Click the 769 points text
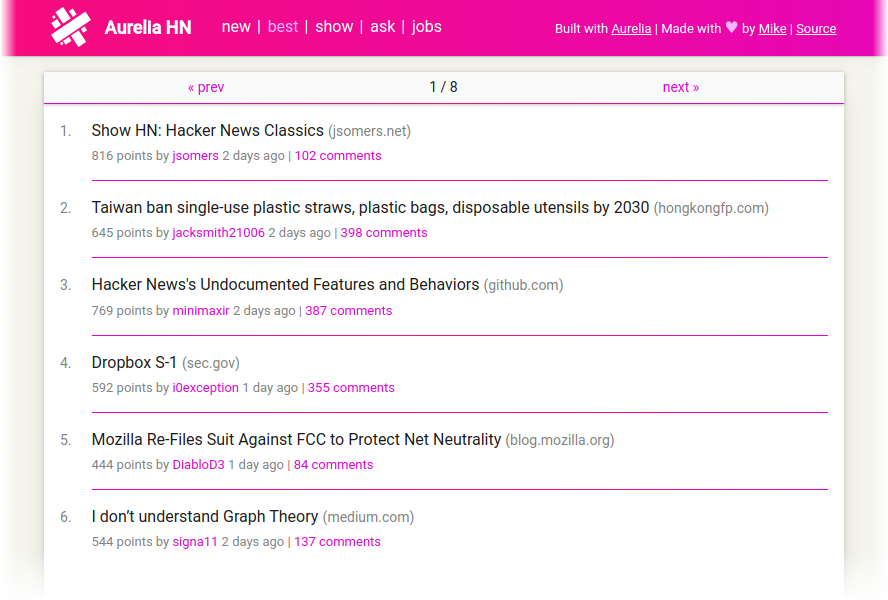This screenshot has width=888, height=600. click(122, 311)
